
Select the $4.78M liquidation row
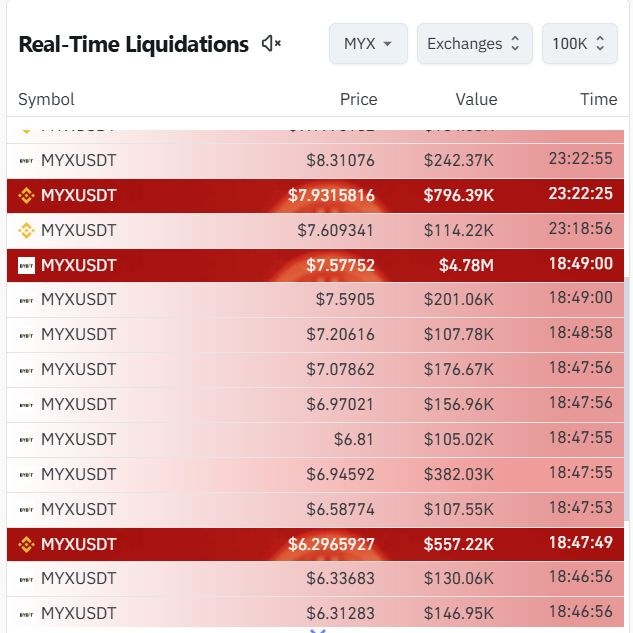point(315,265)
